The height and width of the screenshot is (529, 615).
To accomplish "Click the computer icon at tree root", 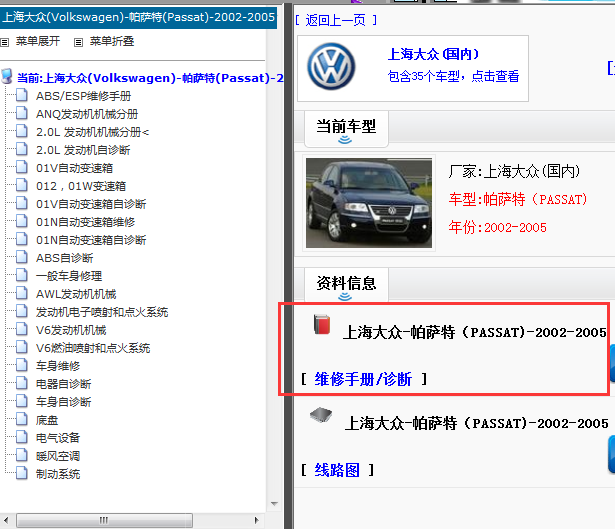I will (x=7, y=76).
